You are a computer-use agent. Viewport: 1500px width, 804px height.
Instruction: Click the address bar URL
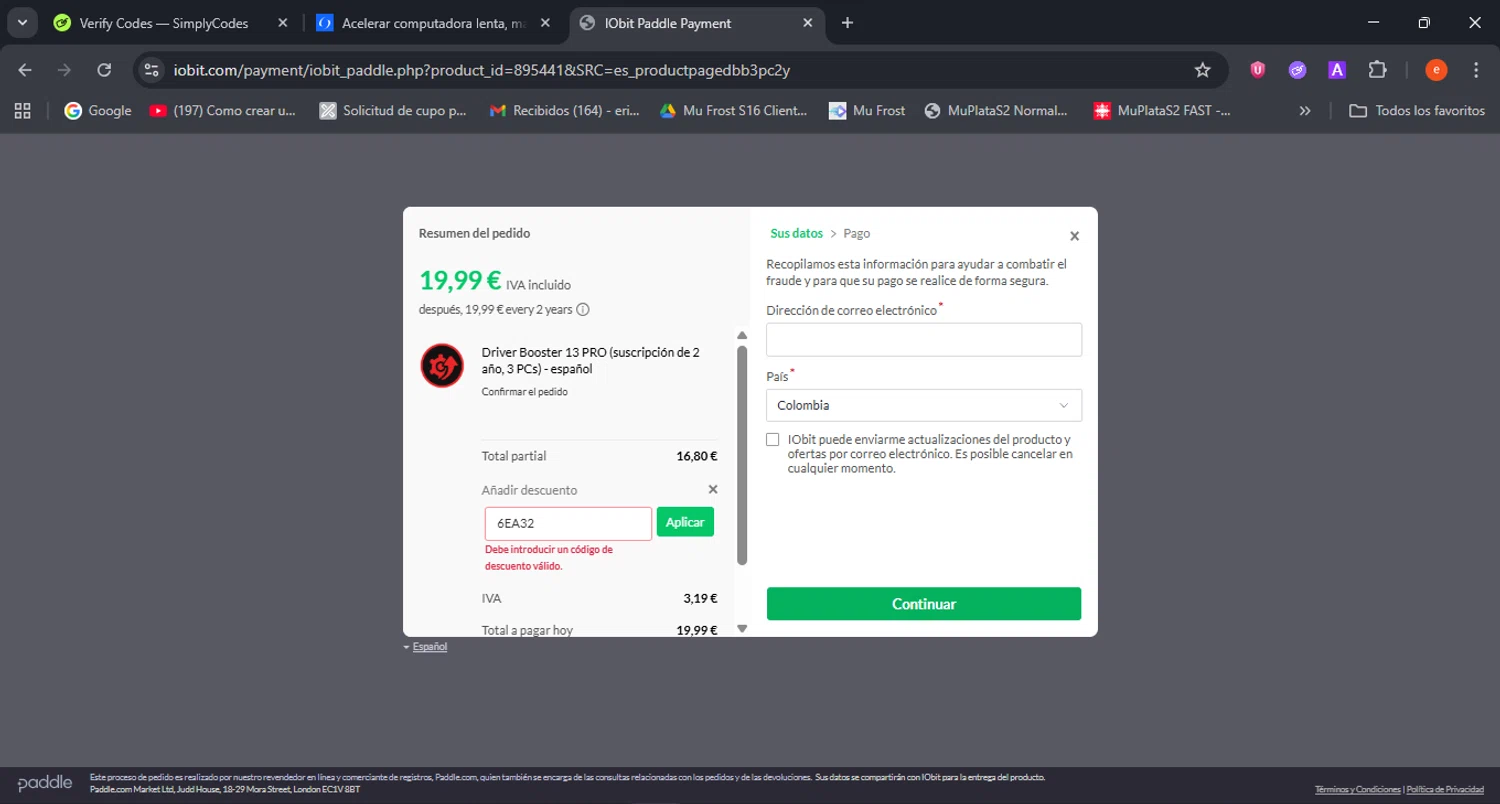coord(482,70)
